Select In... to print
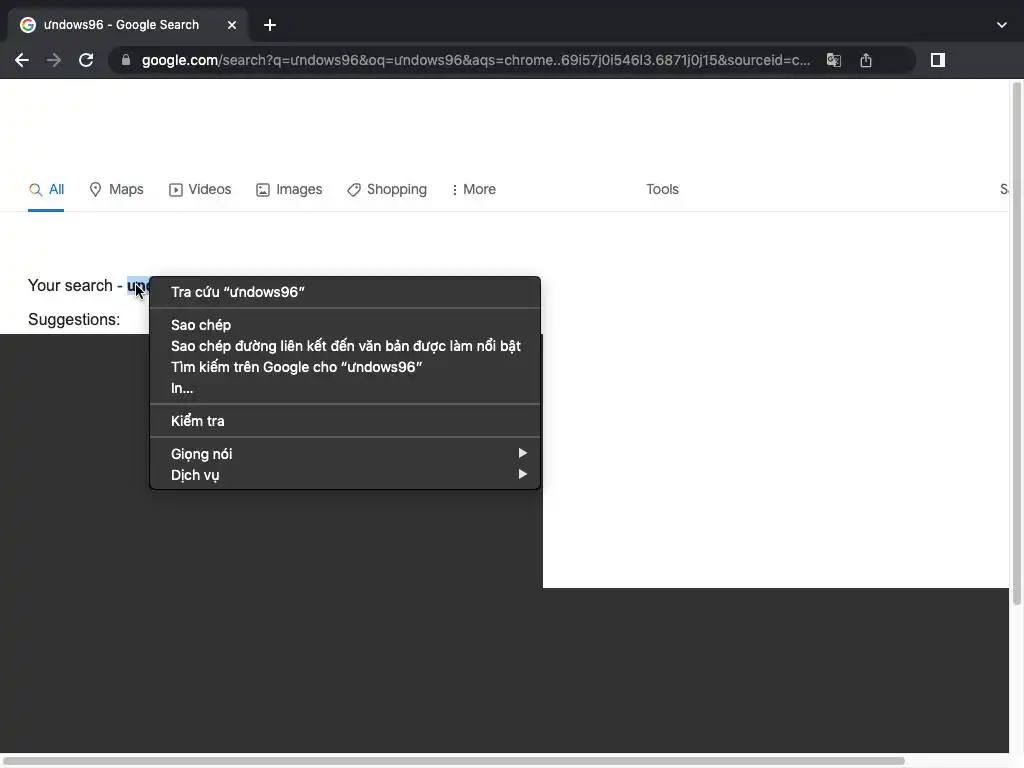Screen dimensions: 1024x768 345,387
